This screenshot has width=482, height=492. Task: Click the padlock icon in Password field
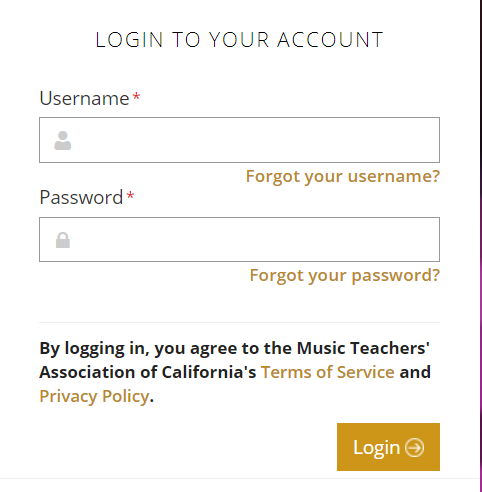coord(63,240)
